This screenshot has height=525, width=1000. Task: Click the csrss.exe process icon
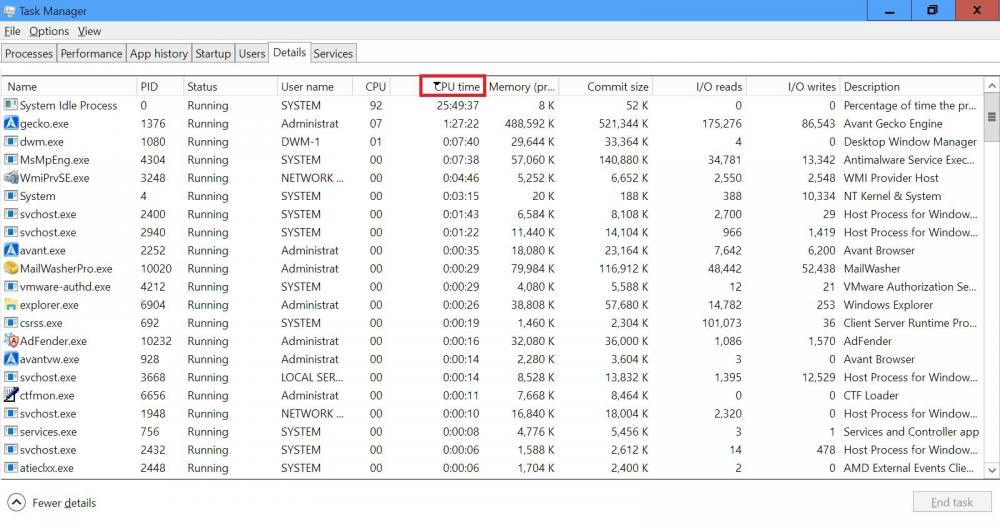click(x=11, y=322)
